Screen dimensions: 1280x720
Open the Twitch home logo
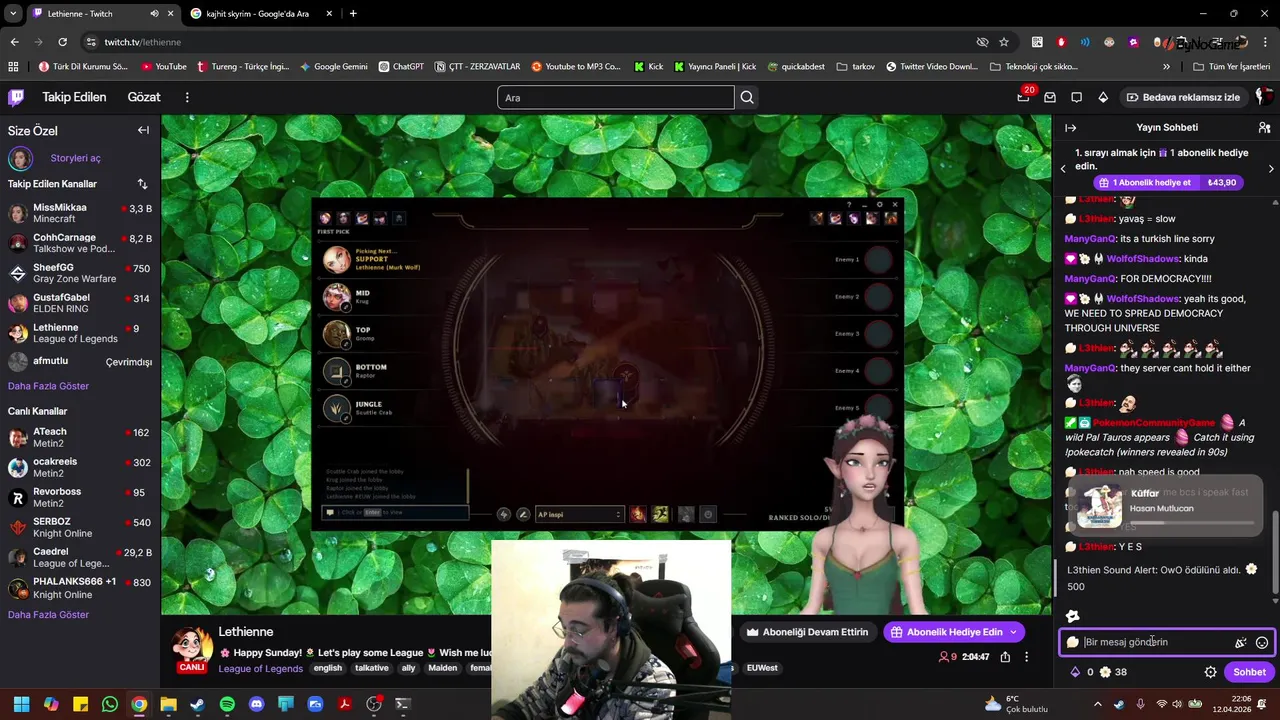pos(16,97)
